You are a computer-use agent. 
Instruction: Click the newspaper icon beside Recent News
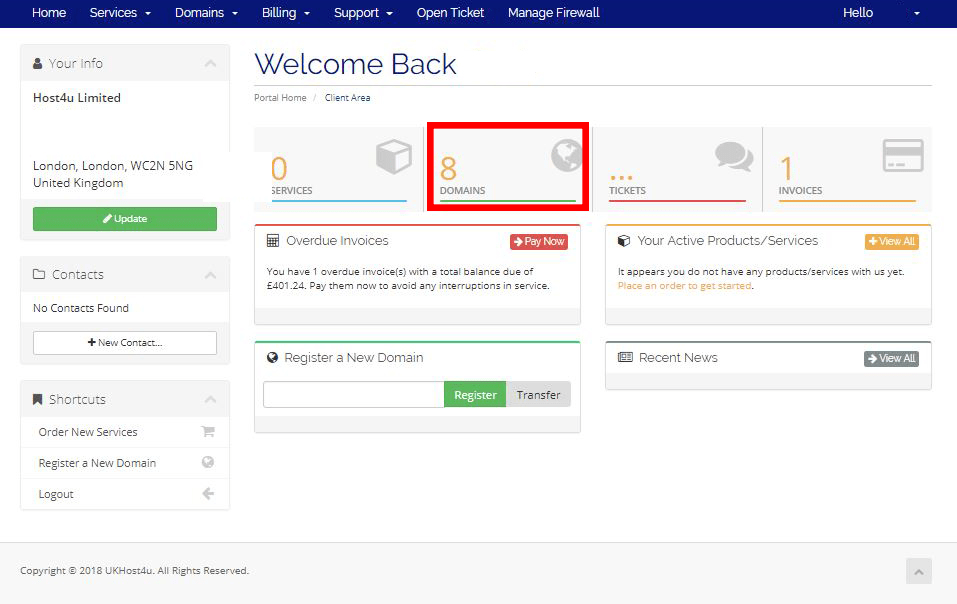click(625, 357)
